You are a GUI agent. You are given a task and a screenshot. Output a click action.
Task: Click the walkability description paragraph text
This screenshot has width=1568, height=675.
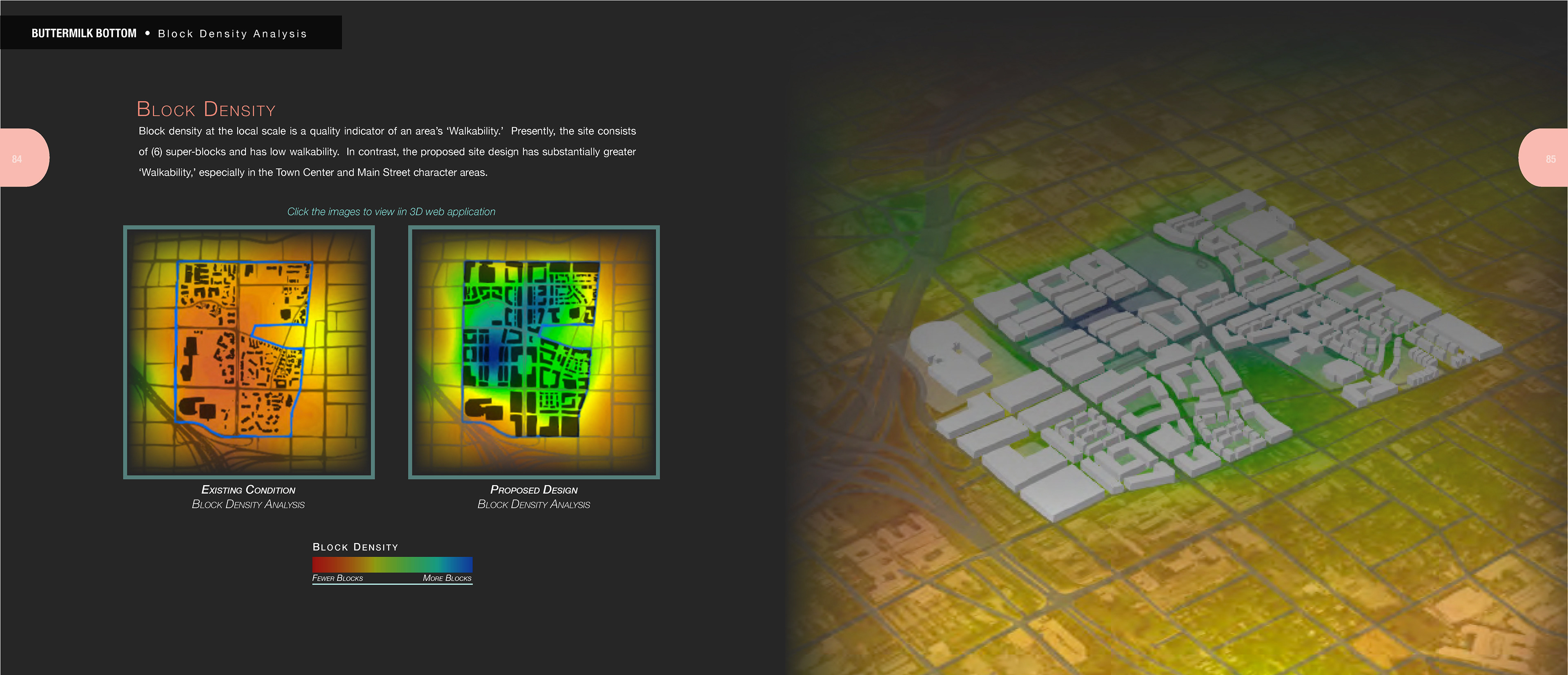(387, 151)
